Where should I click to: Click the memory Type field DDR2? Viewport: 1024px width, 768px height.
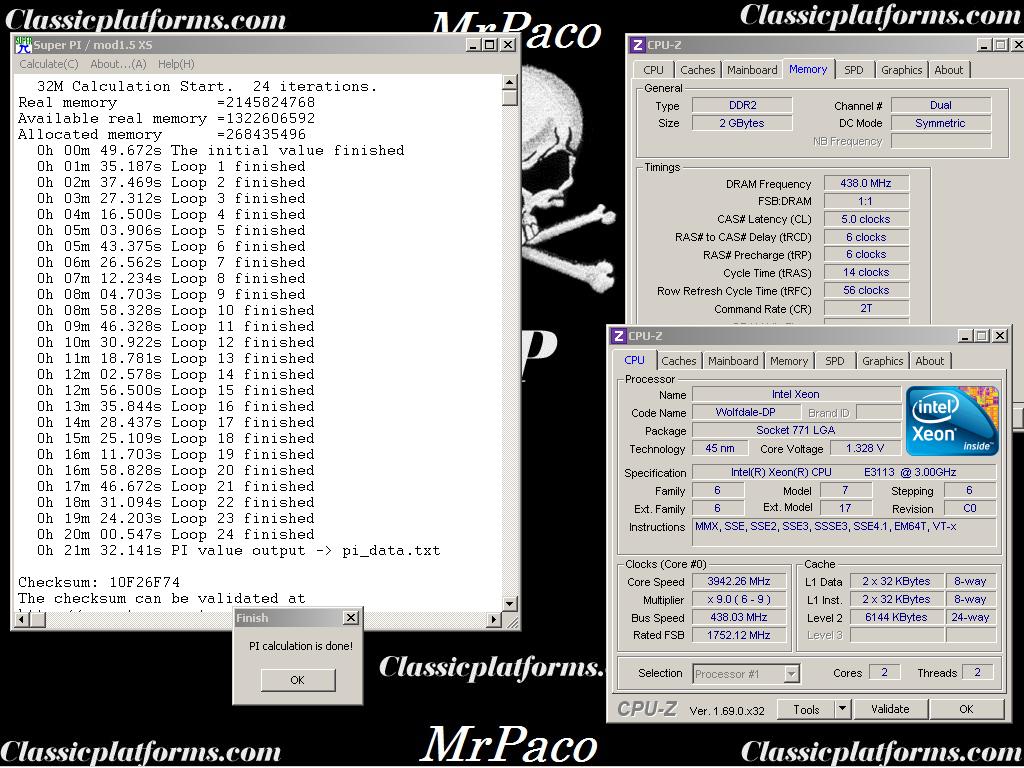pos(743,105)
